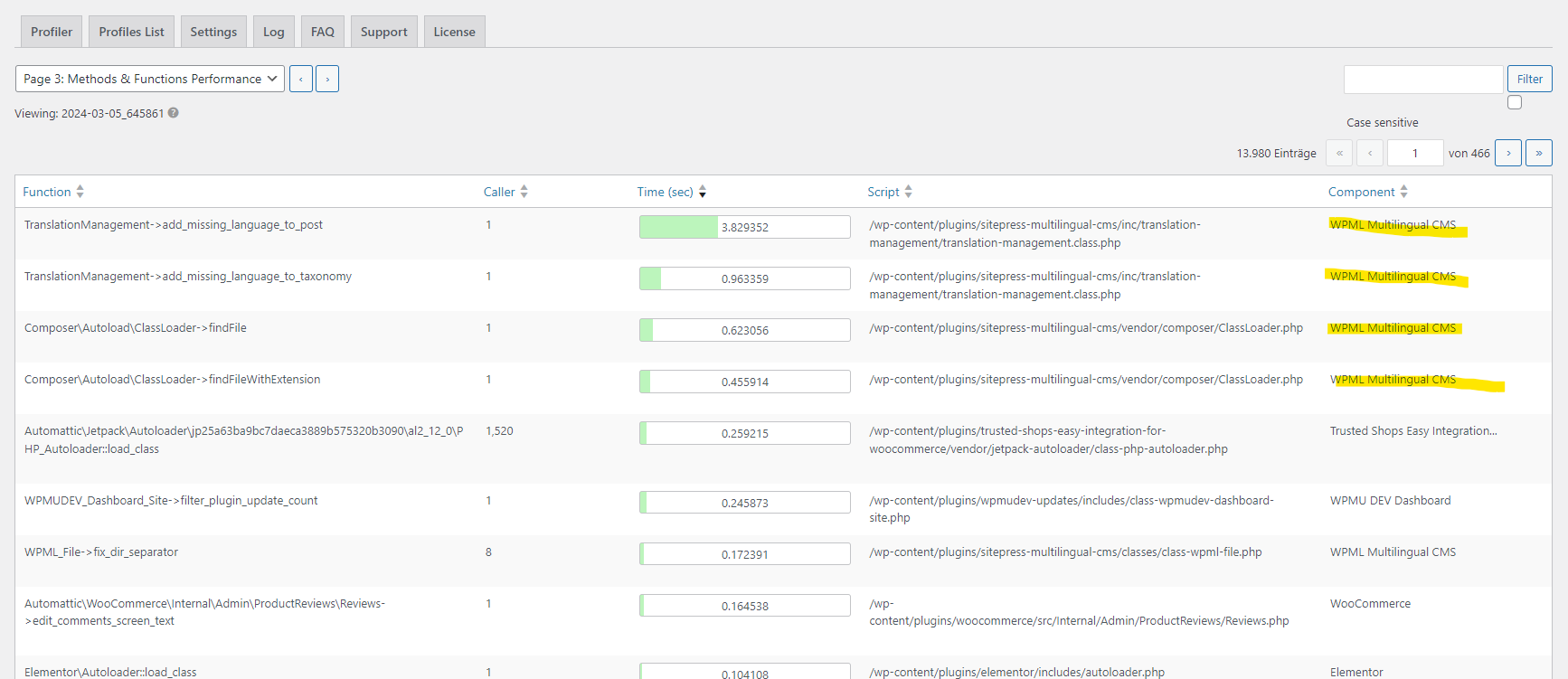Select the Jetpack Autoloader load_class function

point(244,439)
